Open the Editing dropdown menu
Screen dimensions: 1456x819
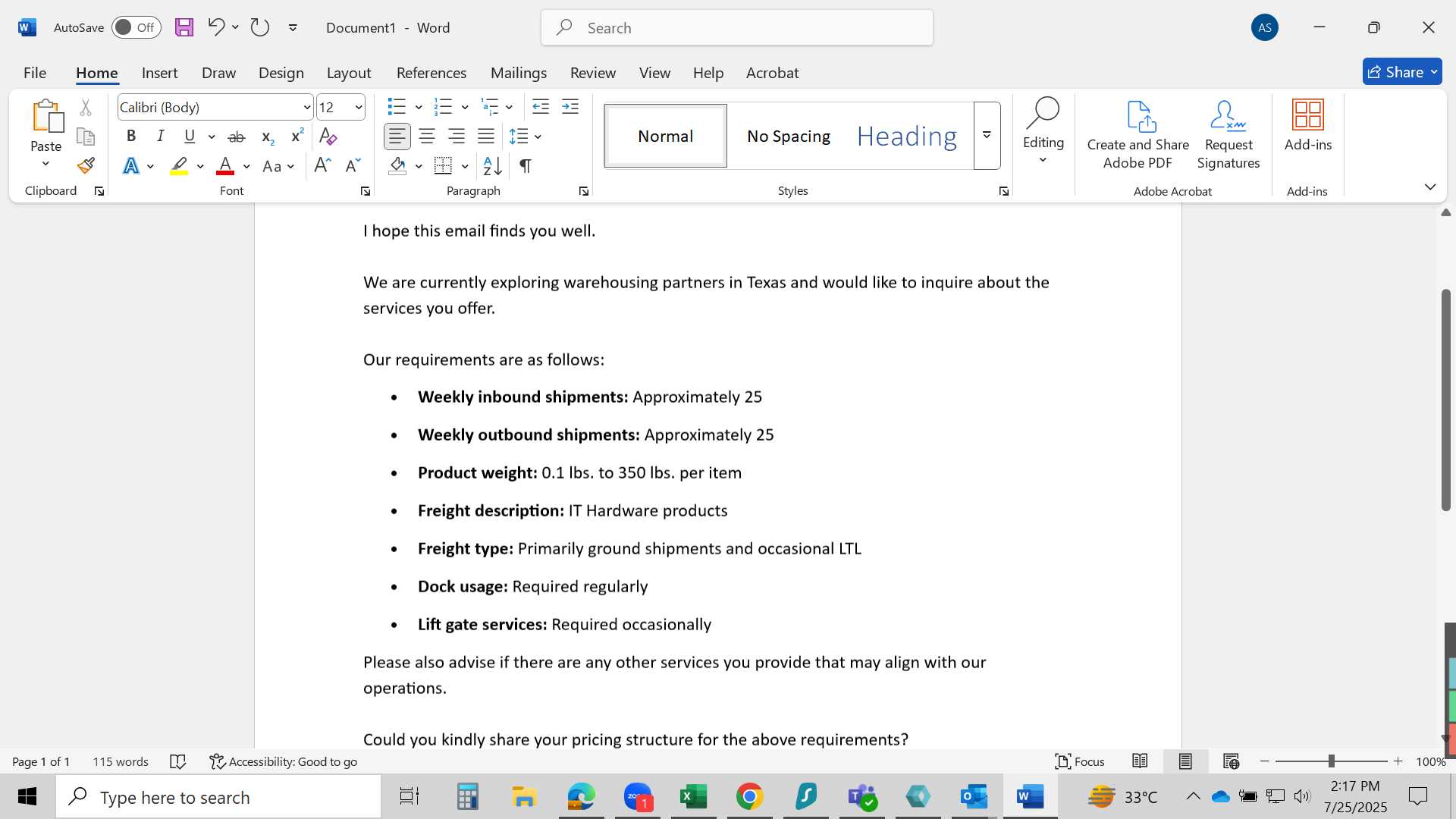[x=1043, y=130]
